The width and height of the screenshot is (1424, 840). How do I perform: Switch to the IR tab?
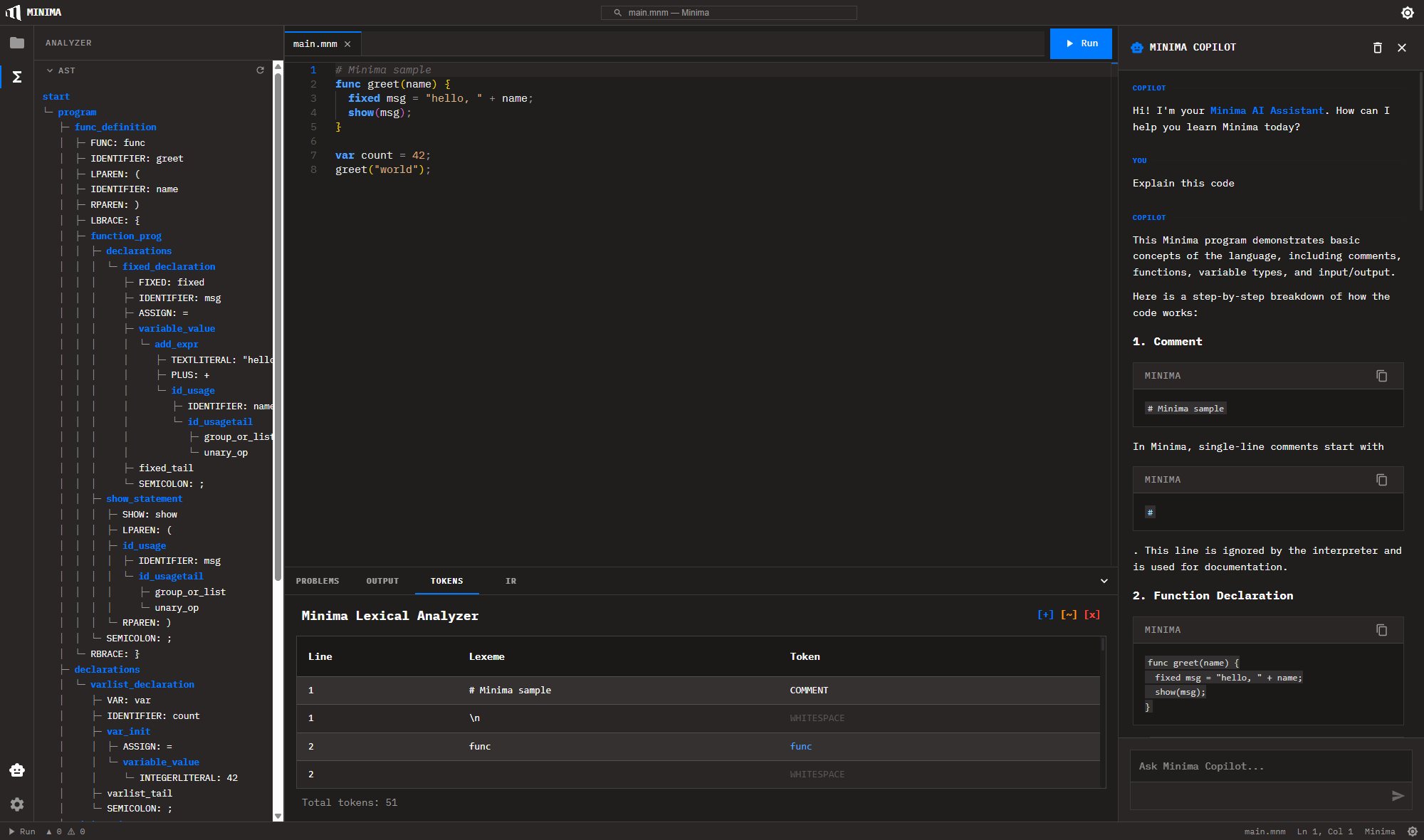click(x=511, y=581)
